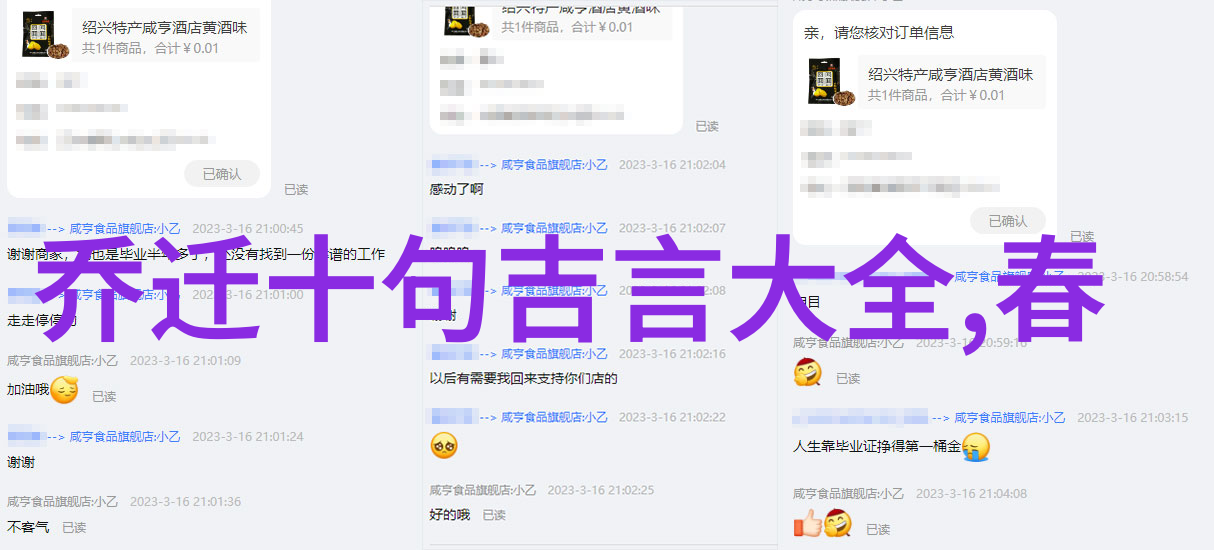Click the grinning emoji next to thumbs-up
The width and height of the screenshot is (1214, 550).
pos(837,523)
